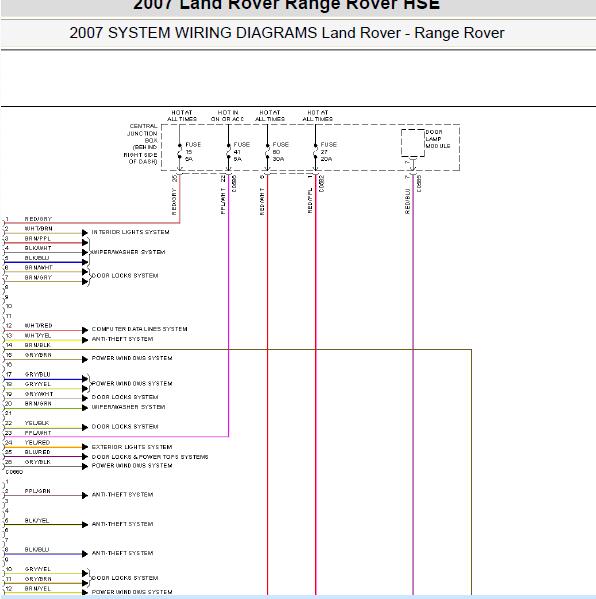Click the BLU/RED wire label

tap(37, 452)
